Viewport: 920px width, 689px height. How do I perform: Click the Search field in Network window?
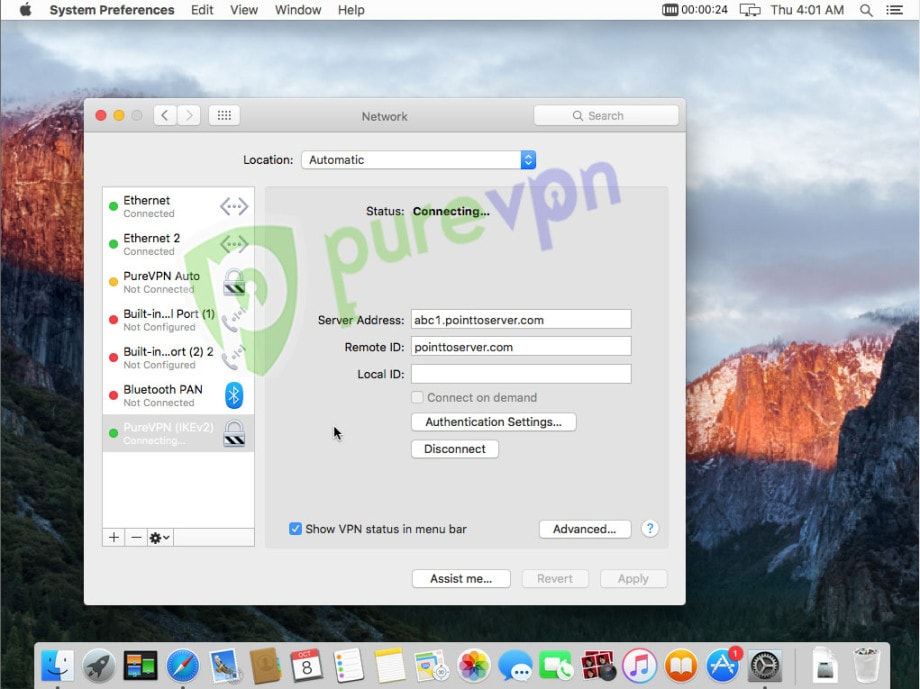click(606, 116)
